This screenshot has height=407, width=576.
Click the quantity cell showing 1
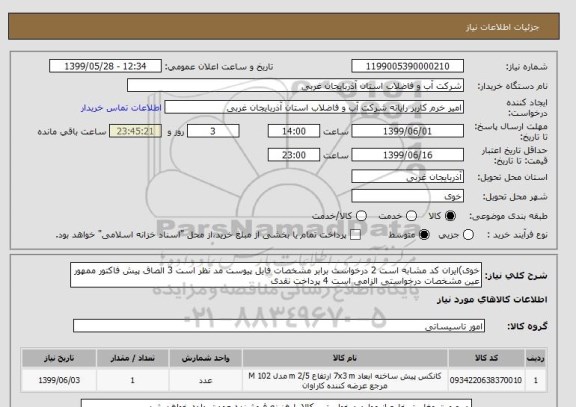[133, 381]
